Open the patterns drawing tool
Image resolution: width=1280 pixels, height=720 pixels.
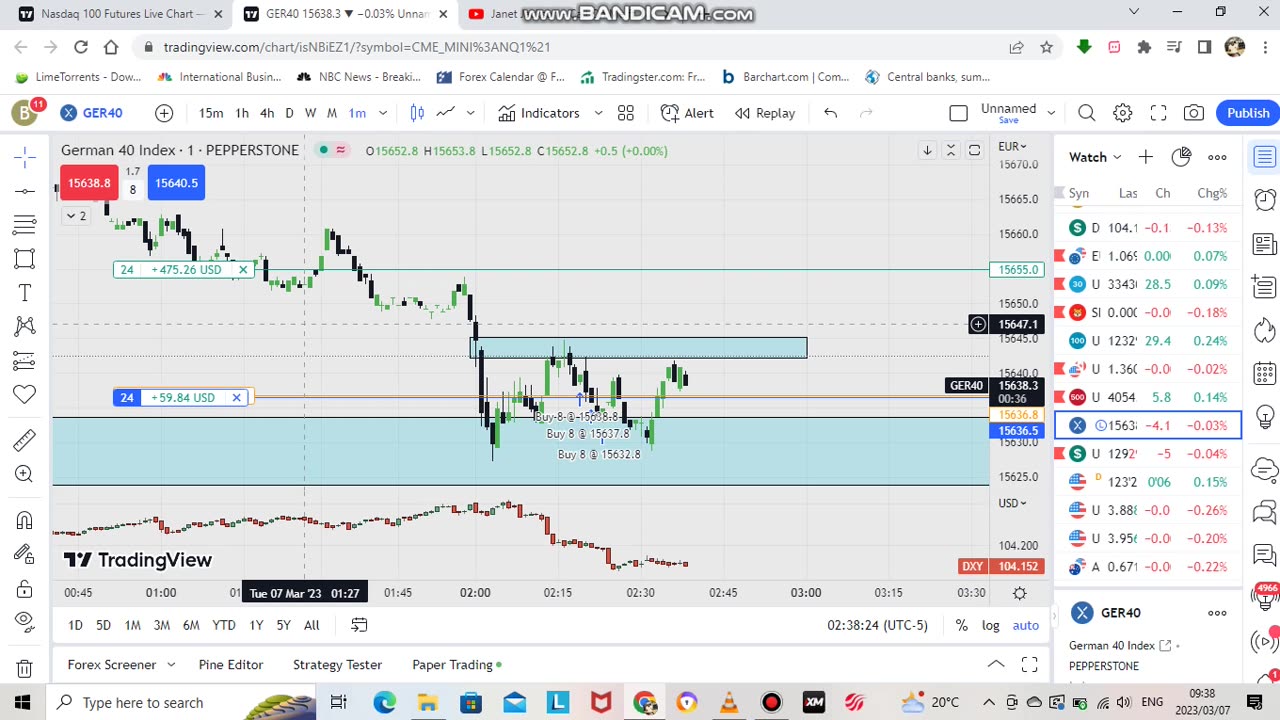tap(25, 326)
